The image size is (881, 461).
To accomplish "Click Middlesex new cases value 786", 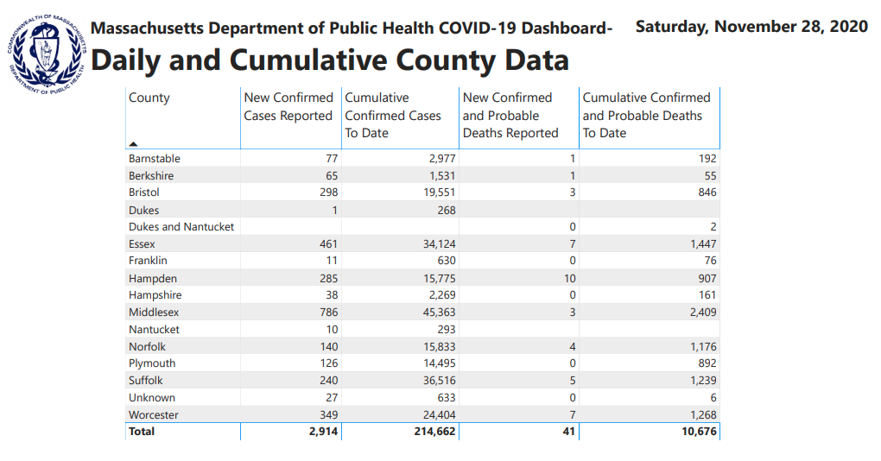I will [329, 312].
